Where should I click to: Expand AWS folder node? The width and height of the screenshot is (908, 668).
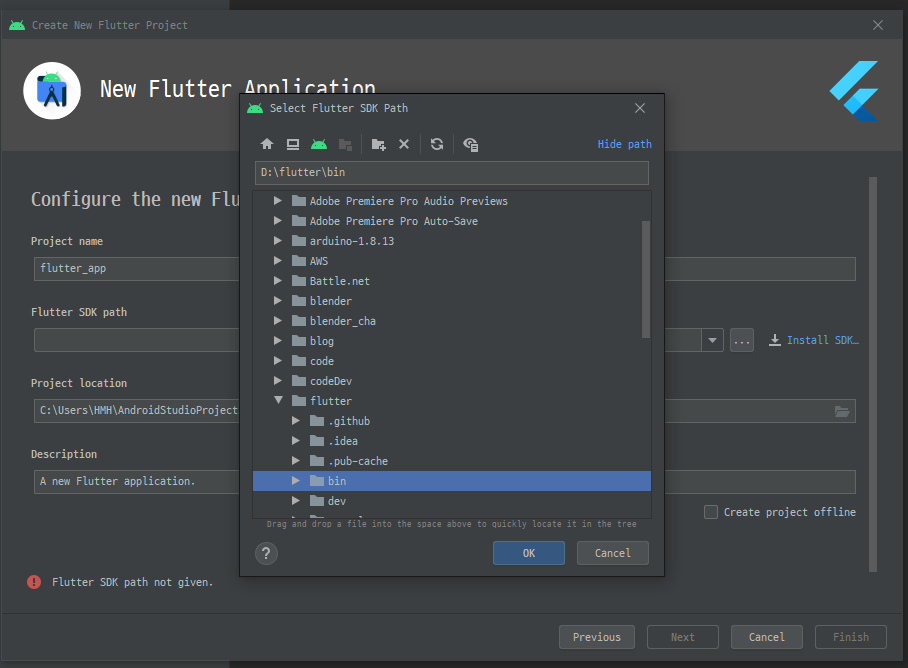point(278,260)
